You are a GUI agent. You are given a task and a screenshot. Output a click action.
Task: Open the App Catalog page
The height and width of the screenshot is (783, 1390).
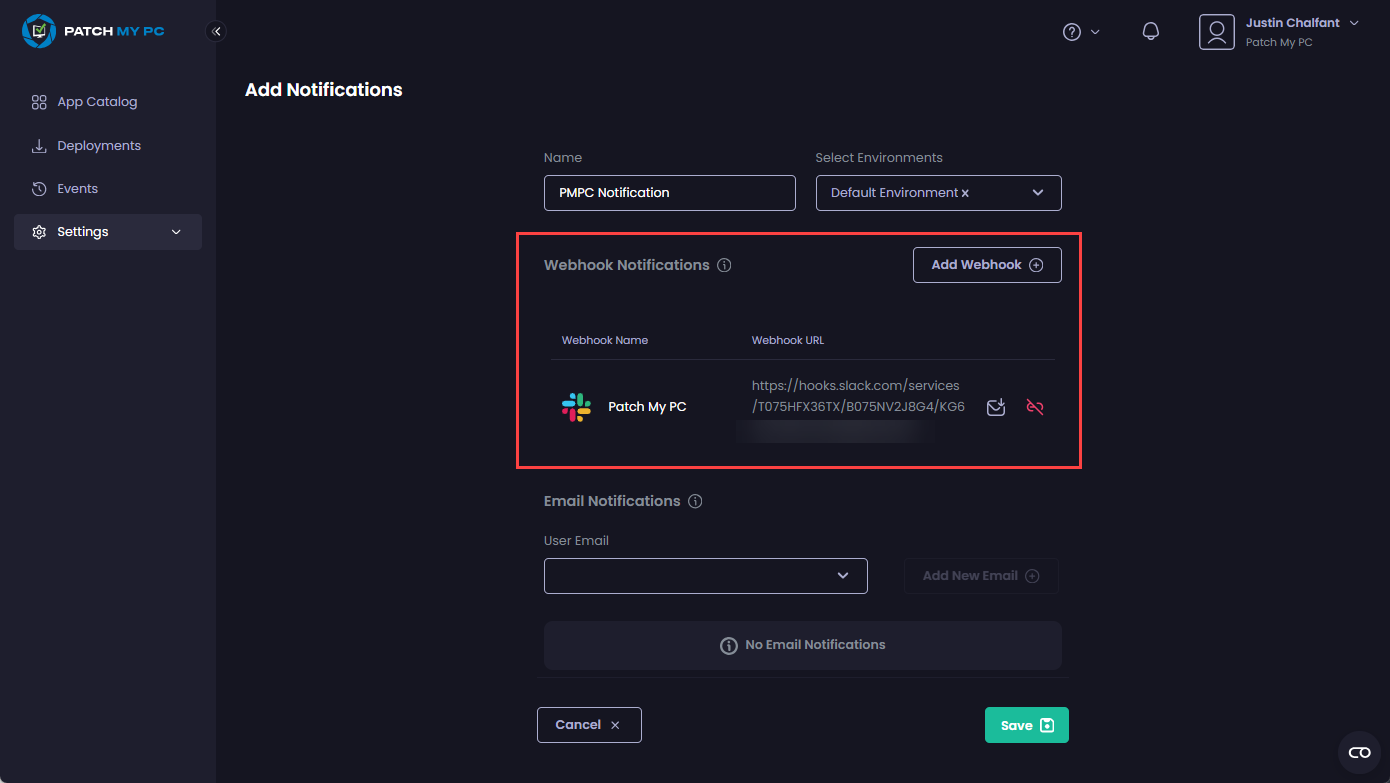97,102
